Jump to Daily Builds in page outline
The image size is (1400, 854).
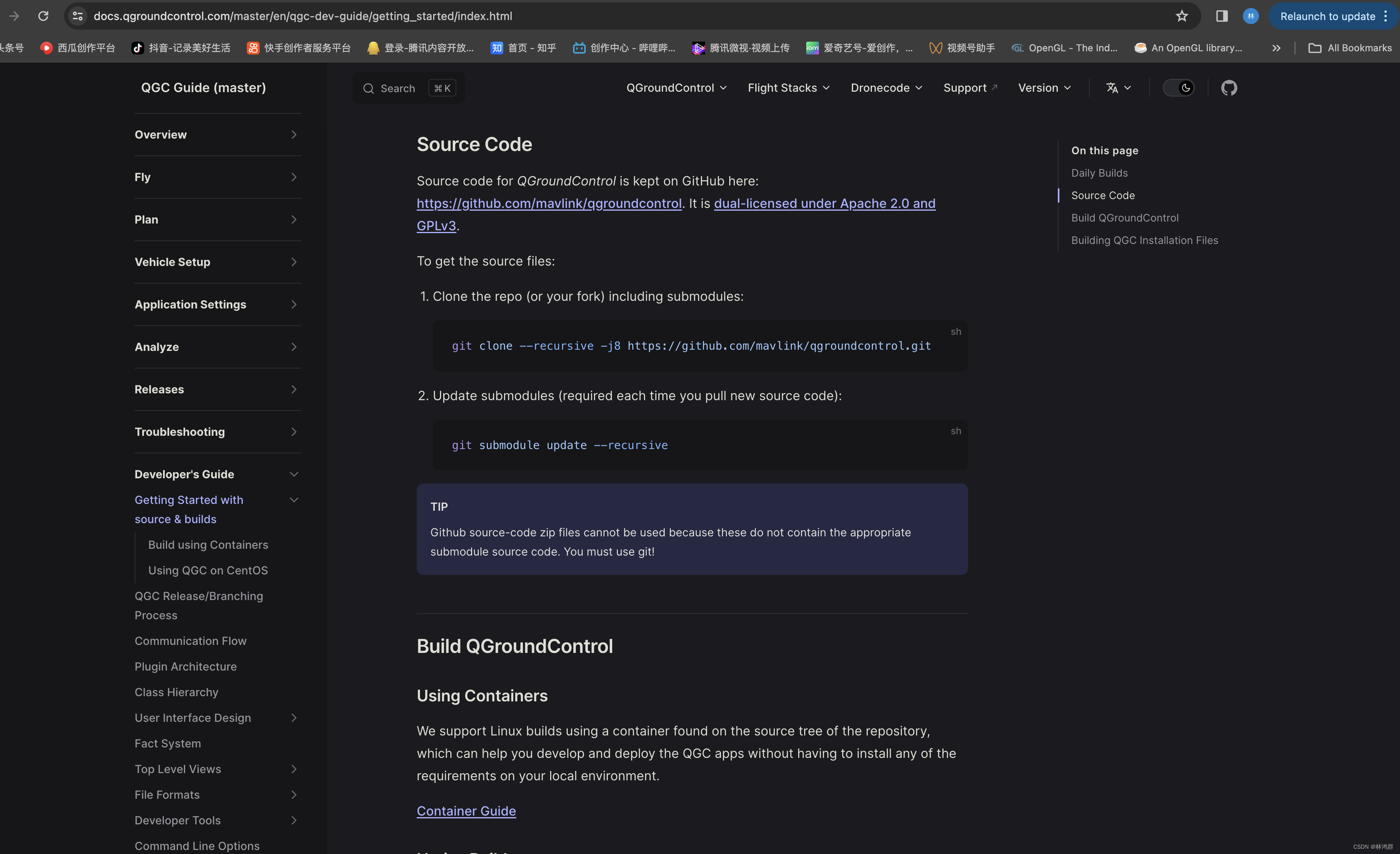pyautogui.click(x=1099, y=173)
